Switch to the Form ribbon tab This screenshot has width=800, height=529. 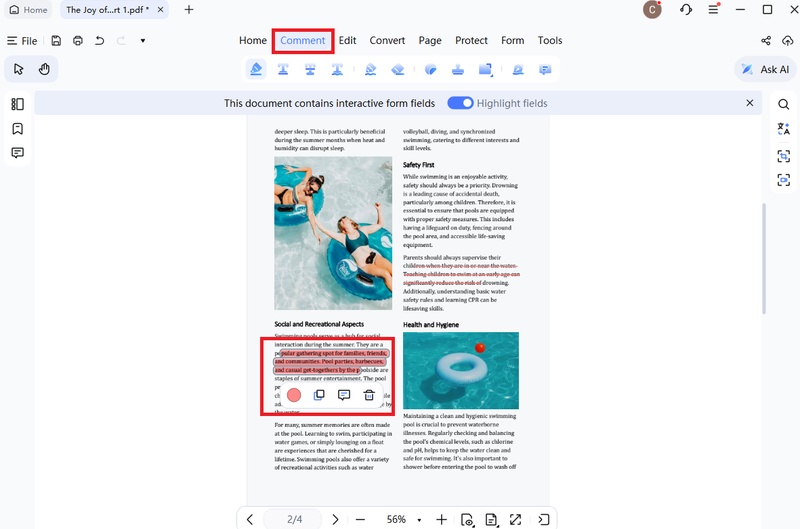(512, 40)
